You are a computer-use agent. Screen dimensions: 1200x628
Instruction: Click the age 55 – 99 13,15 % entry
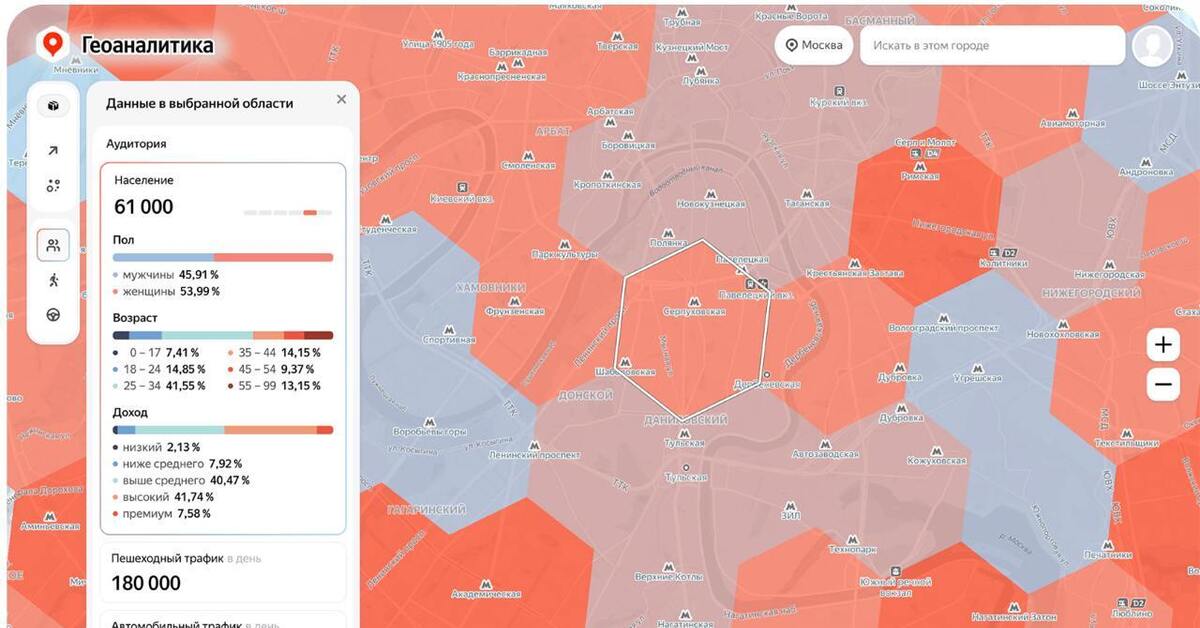click(274, 385)
